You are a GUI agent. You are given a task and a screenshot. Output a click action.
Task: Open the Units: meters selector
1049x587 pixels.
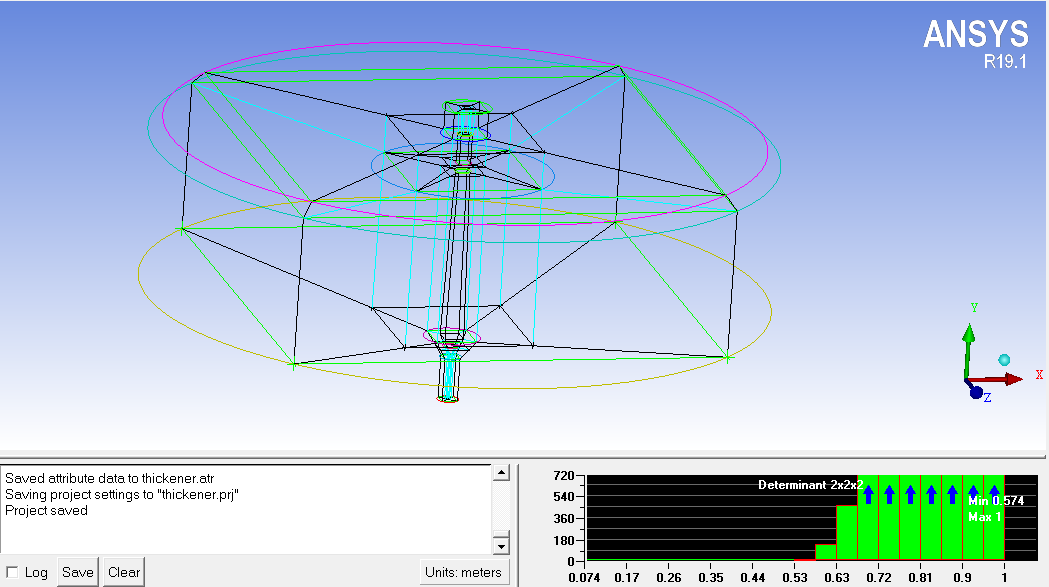[x=466, y=572]
